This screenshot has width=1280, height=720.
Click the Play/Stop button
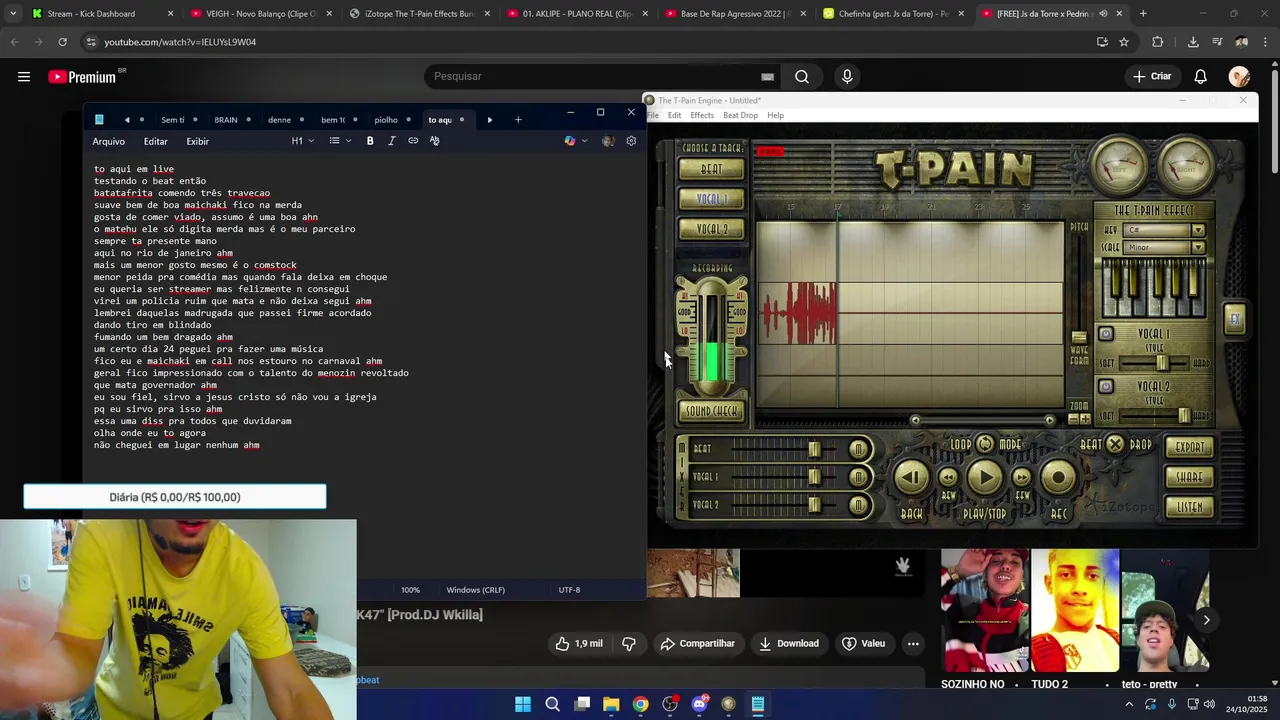pyautogui.click(x=985, y=478)
